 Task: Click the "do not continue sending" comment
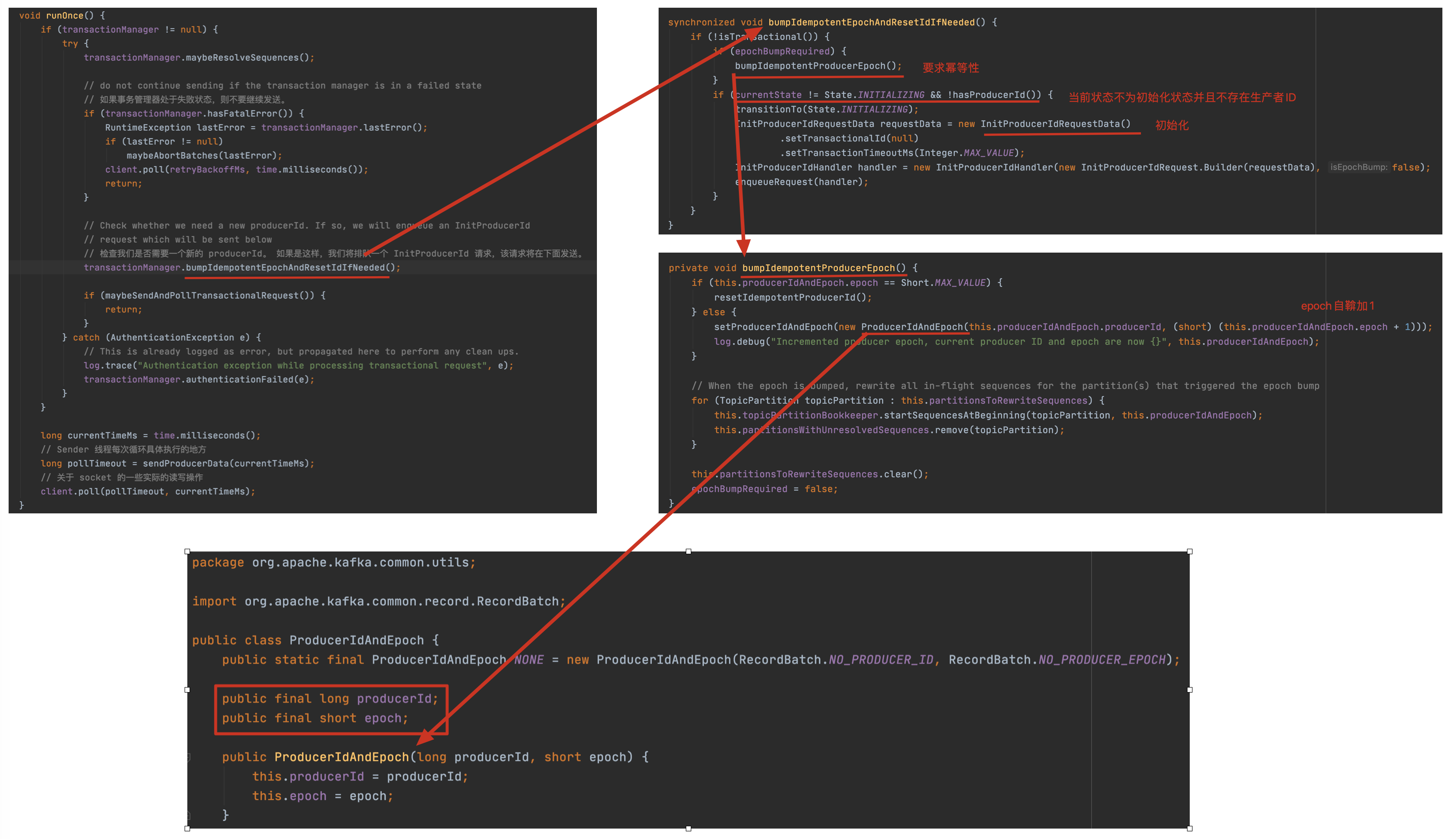coord(282,86)
